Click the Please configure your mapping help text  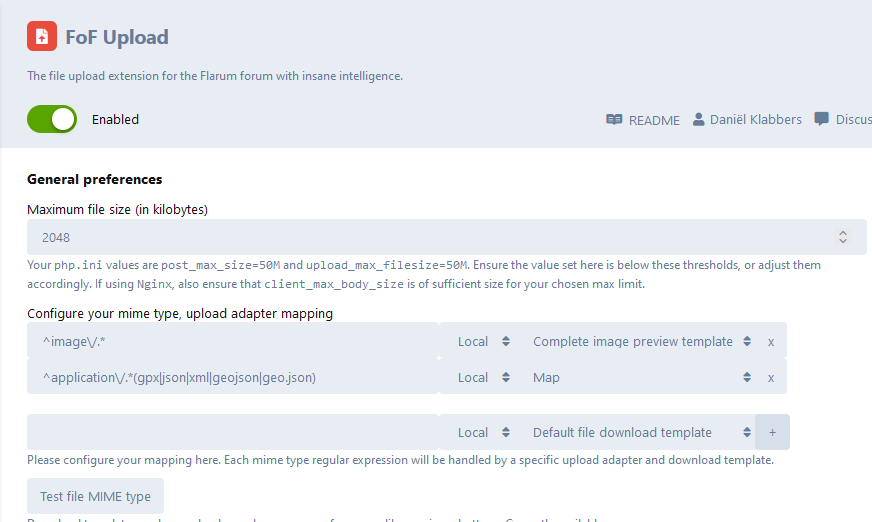(400, 460)
